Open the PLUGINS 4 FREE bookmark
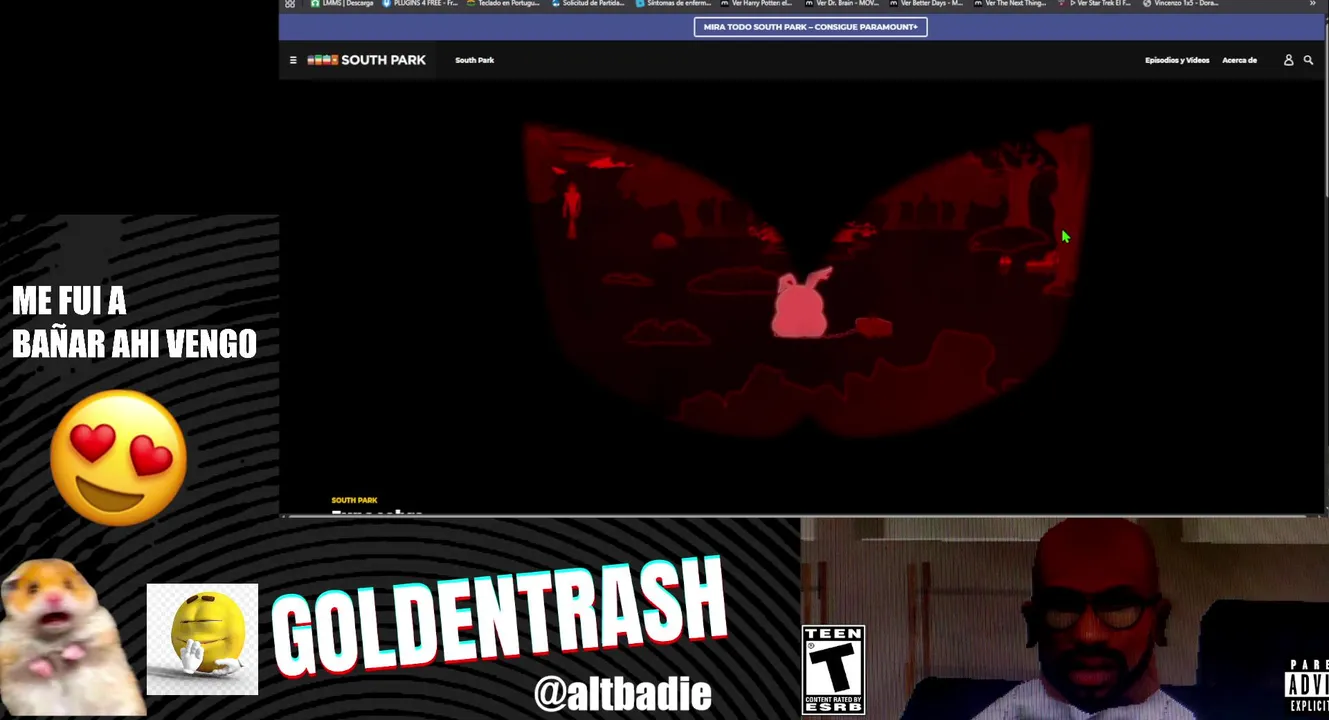1329x720 pixels. (420, 4)
